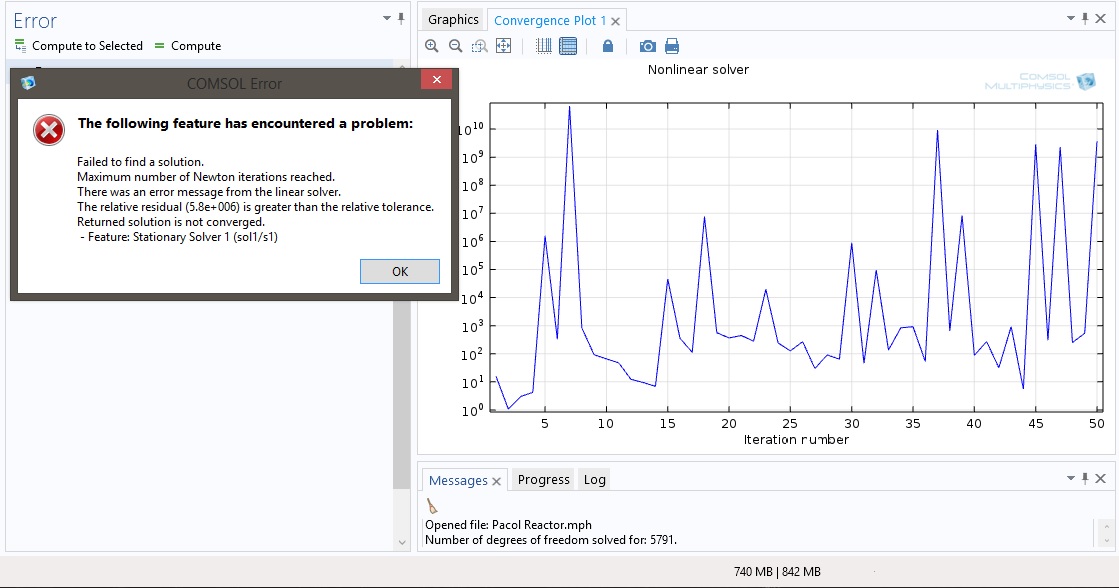The width and height of the screenshot is (1119, 588).
Task: Pin the Error settings panel
Action: pos(402,18)
